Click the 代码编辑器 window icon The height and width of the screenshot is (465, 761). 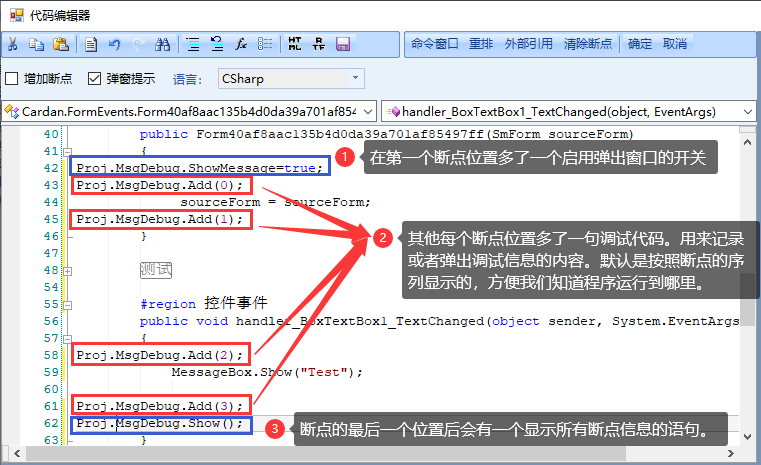click(x=17, y=15)
